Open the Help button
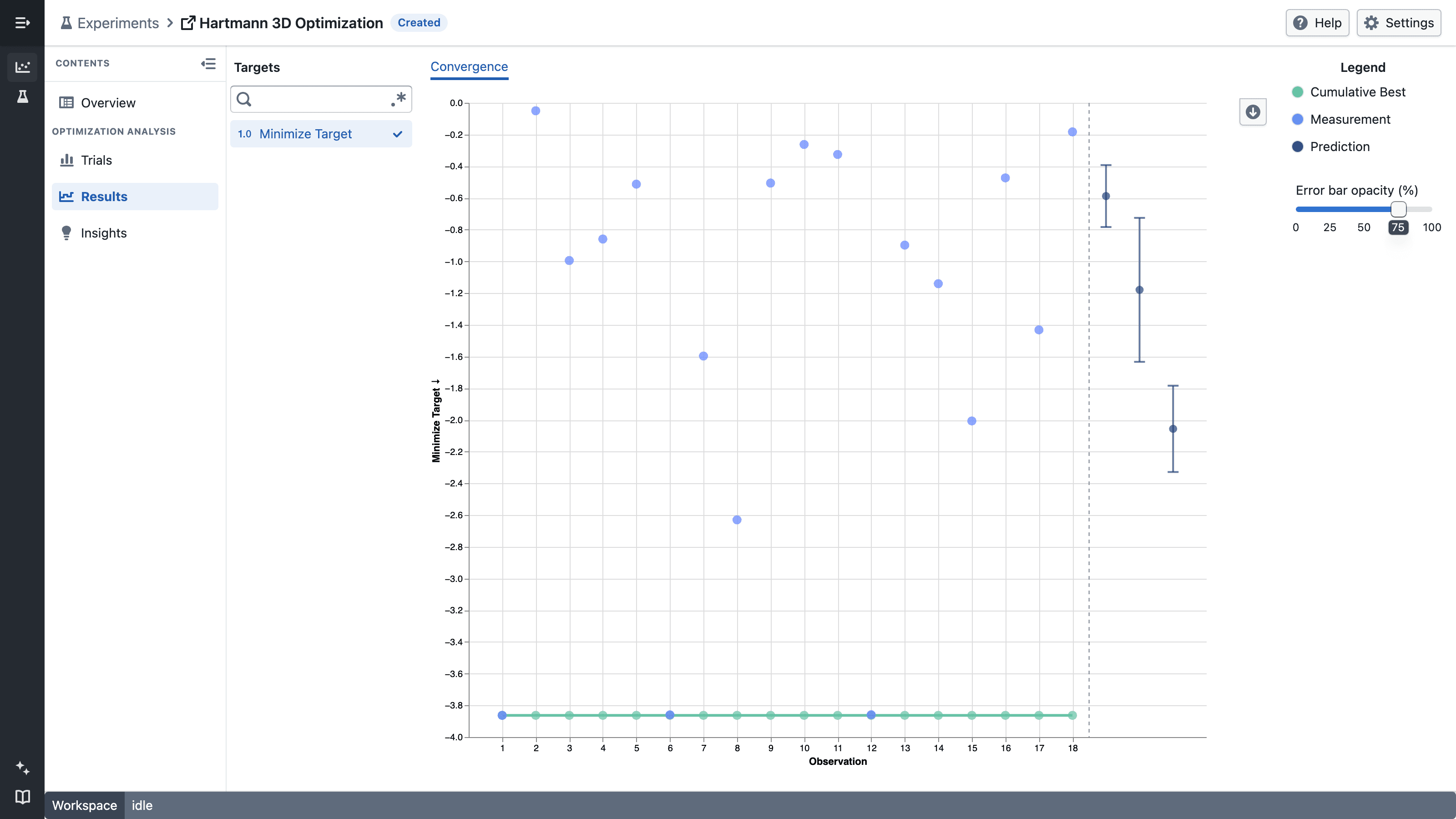1456x819 pixels. (x=1317, y=23)
